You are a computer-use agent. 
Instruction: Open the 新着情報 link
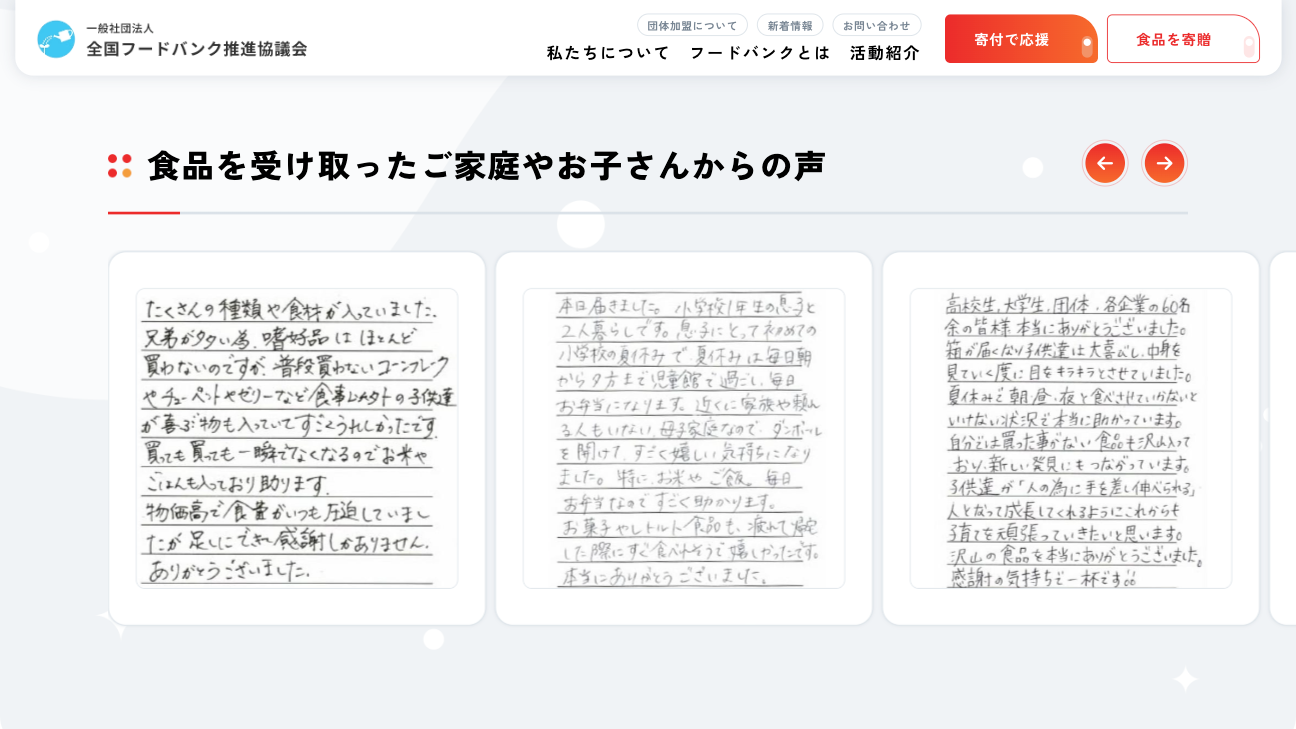click(x=792, y=24)
